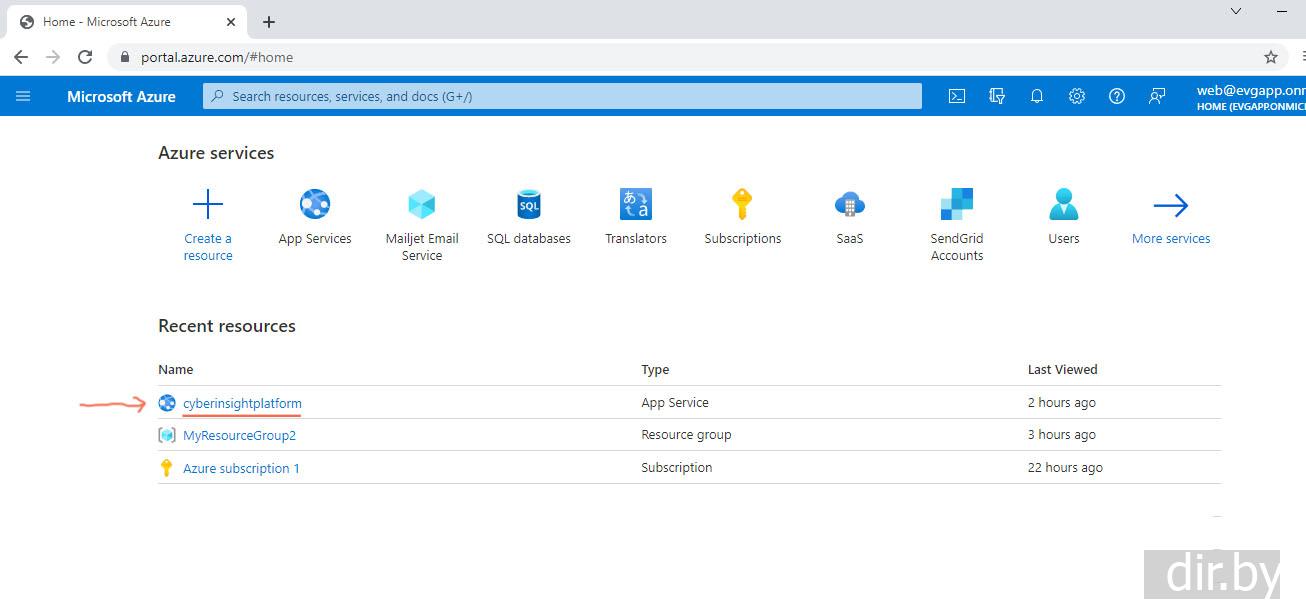Bookmark this page with star icon

coord(1271,57)
